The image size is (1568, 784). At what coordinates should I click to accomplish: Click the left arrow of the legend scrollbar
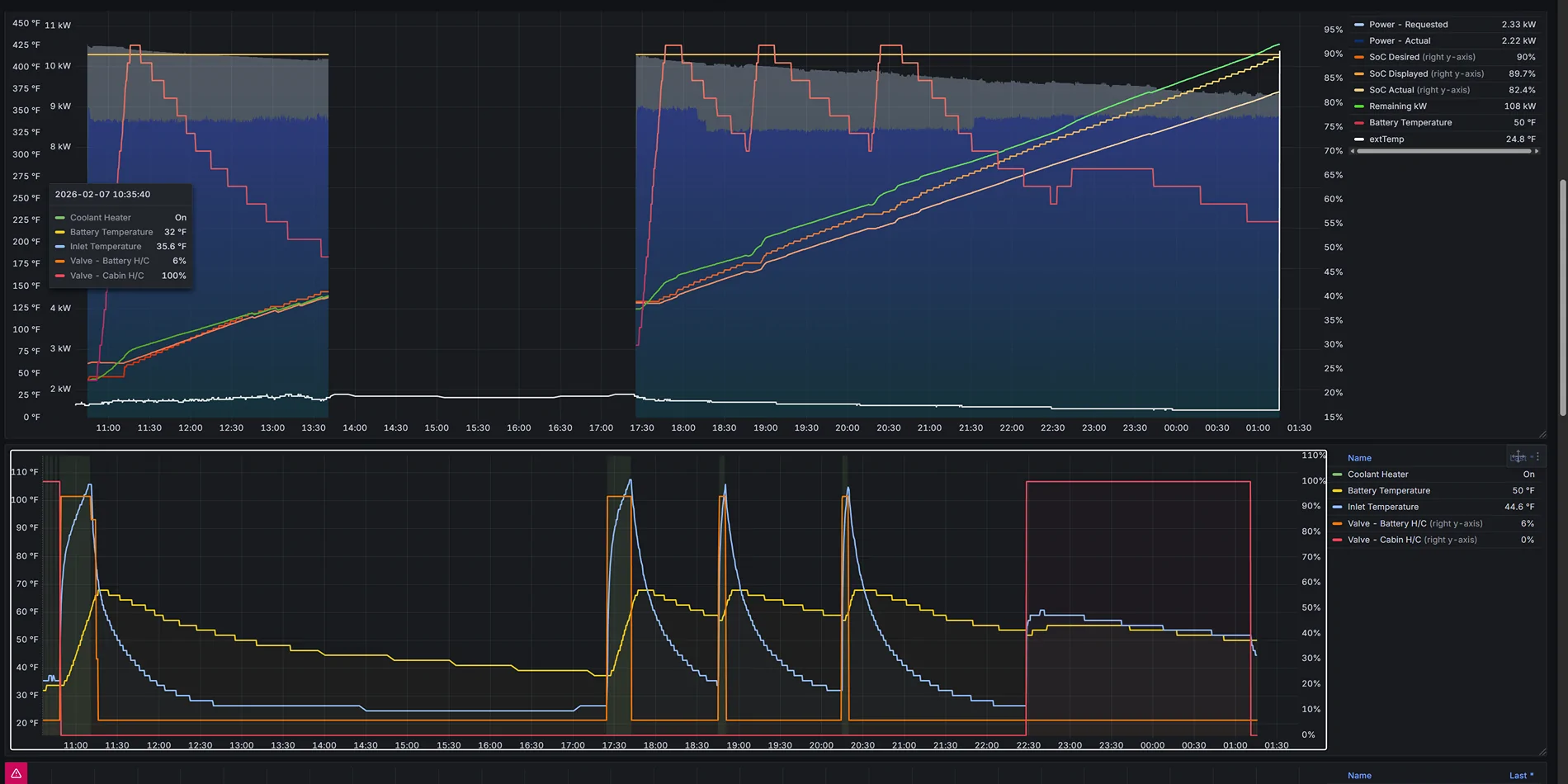pos(1353,150)
